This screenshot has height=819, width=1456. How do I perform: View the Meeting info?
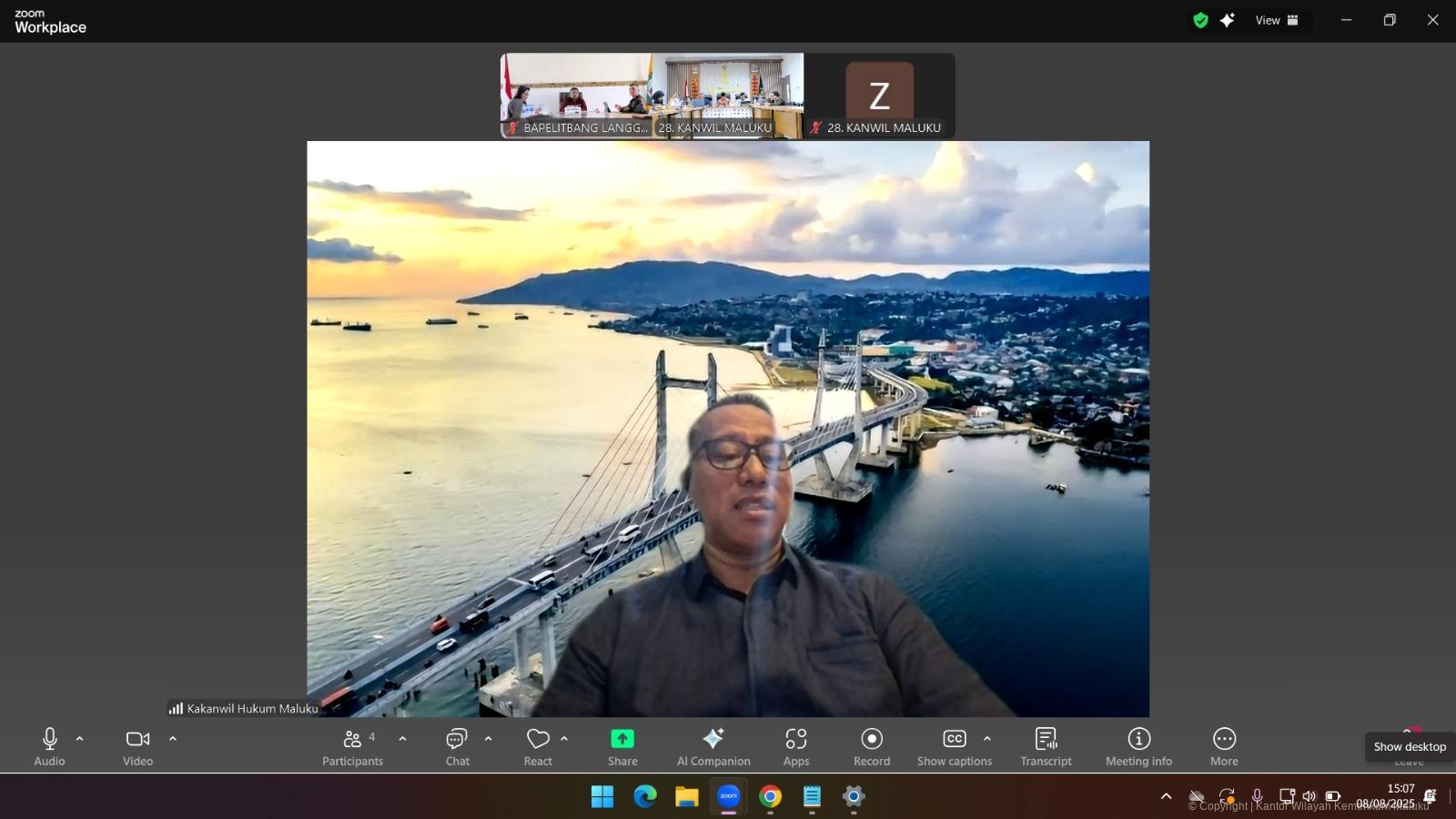tap(1138, 747)
